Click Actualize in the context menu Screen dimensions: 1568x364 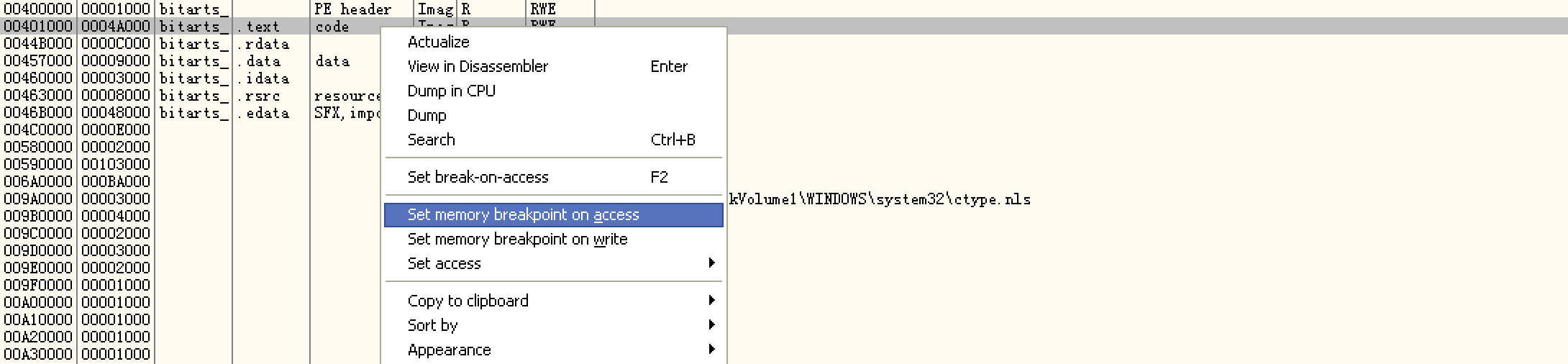[438, 42]
